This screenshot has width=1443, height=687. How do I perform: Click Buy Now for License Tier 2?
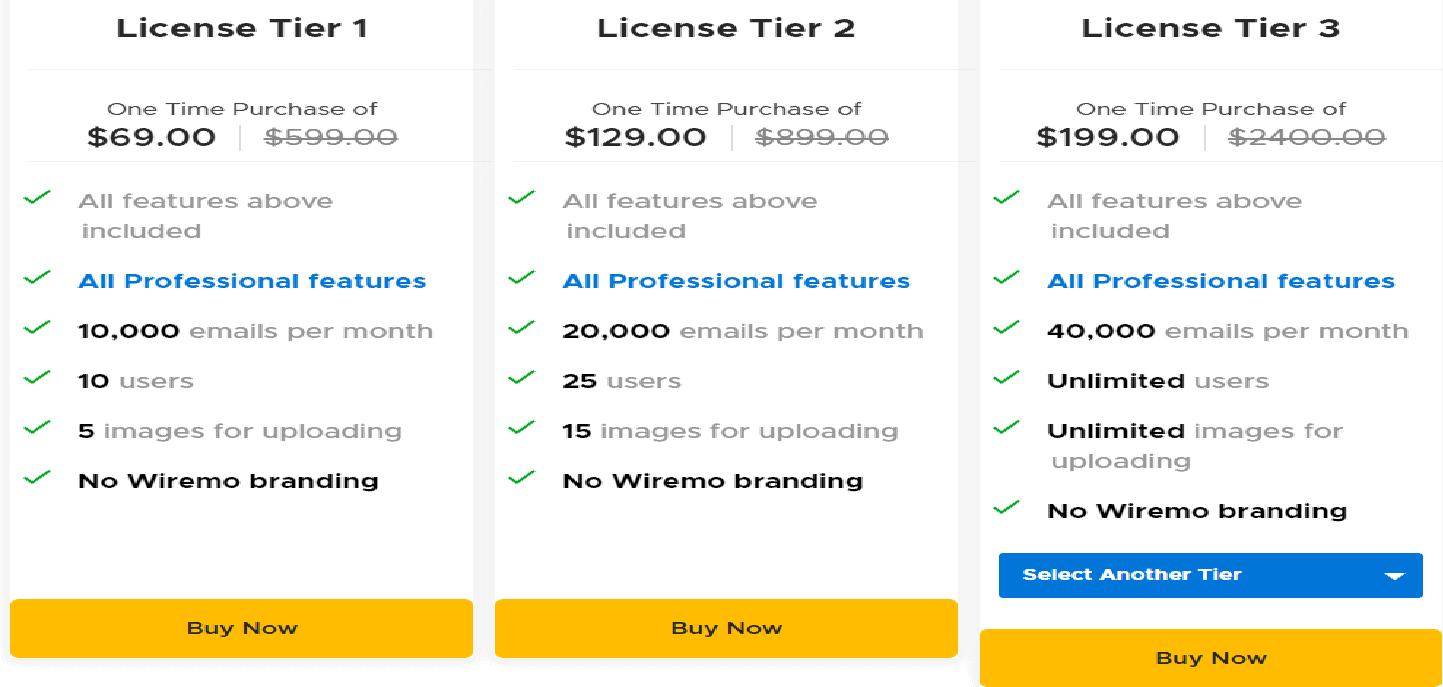[x=726, y=628]
